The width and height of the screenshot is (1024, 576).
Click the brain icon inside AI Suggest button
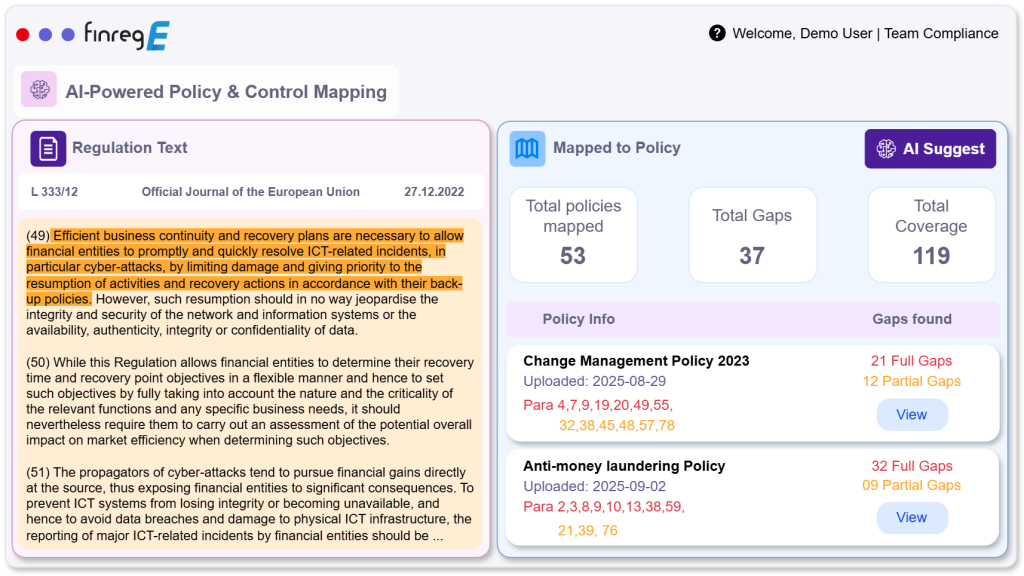(886, 149)
